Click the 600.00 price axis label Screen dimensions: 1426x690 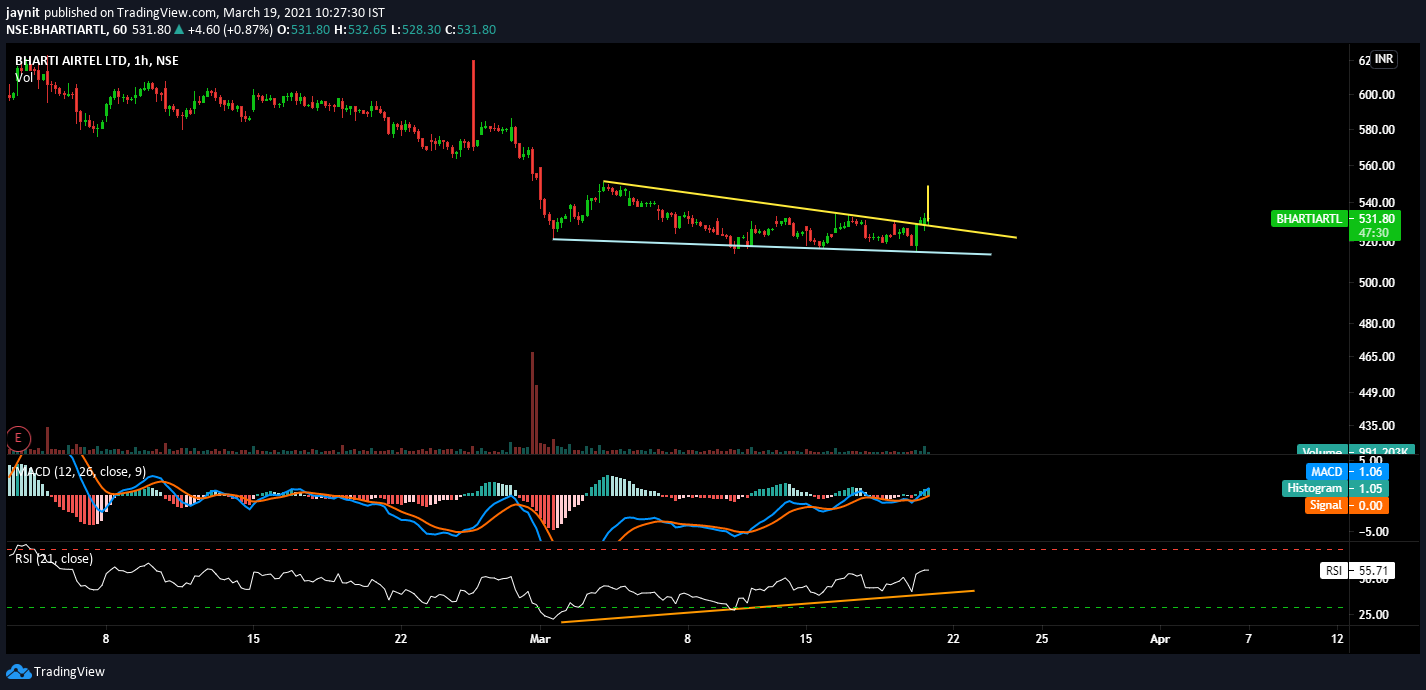[1375, 95]
